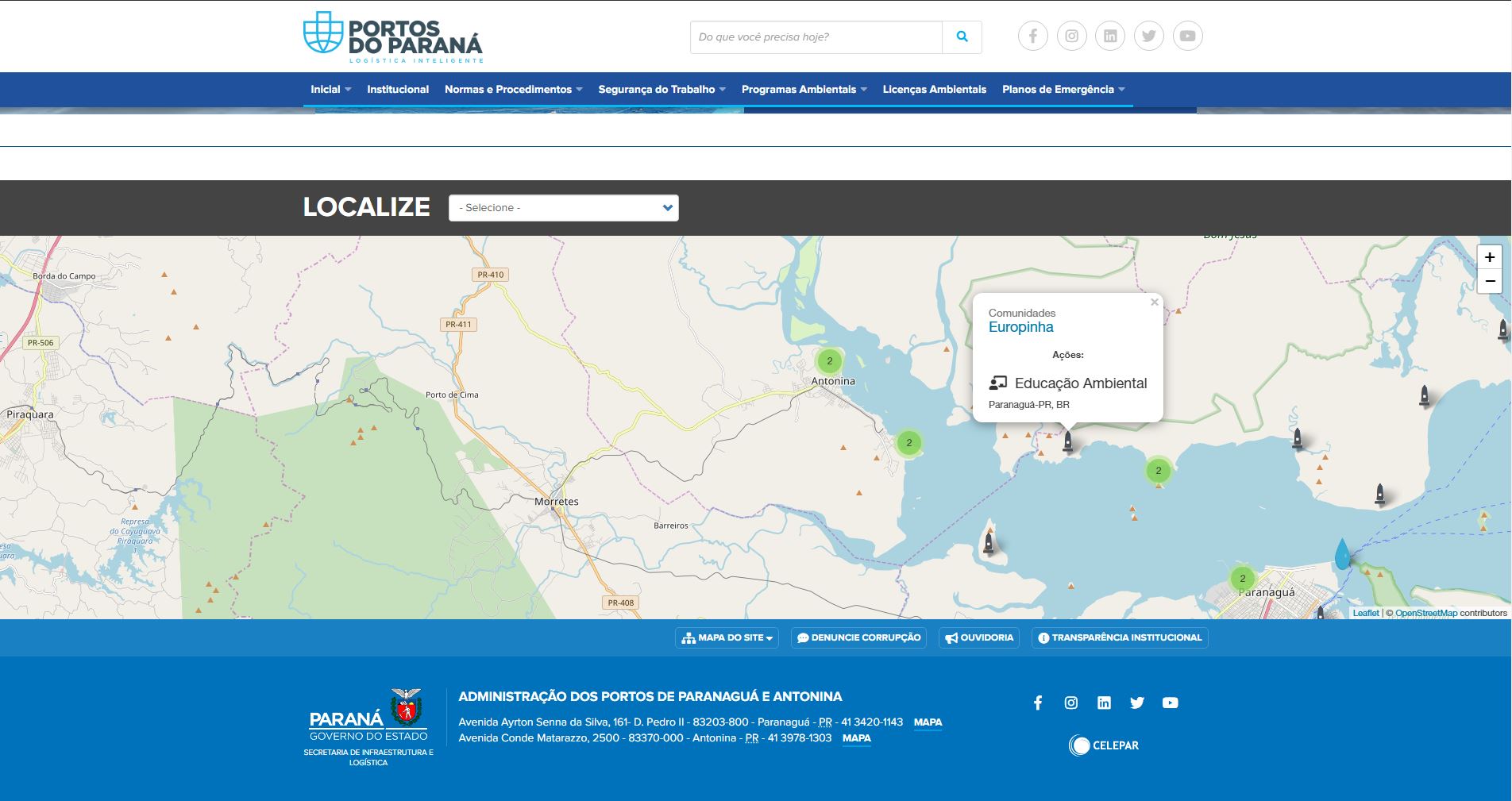
Task: Open the Institucional menu item
Action: tap(398, 89)
